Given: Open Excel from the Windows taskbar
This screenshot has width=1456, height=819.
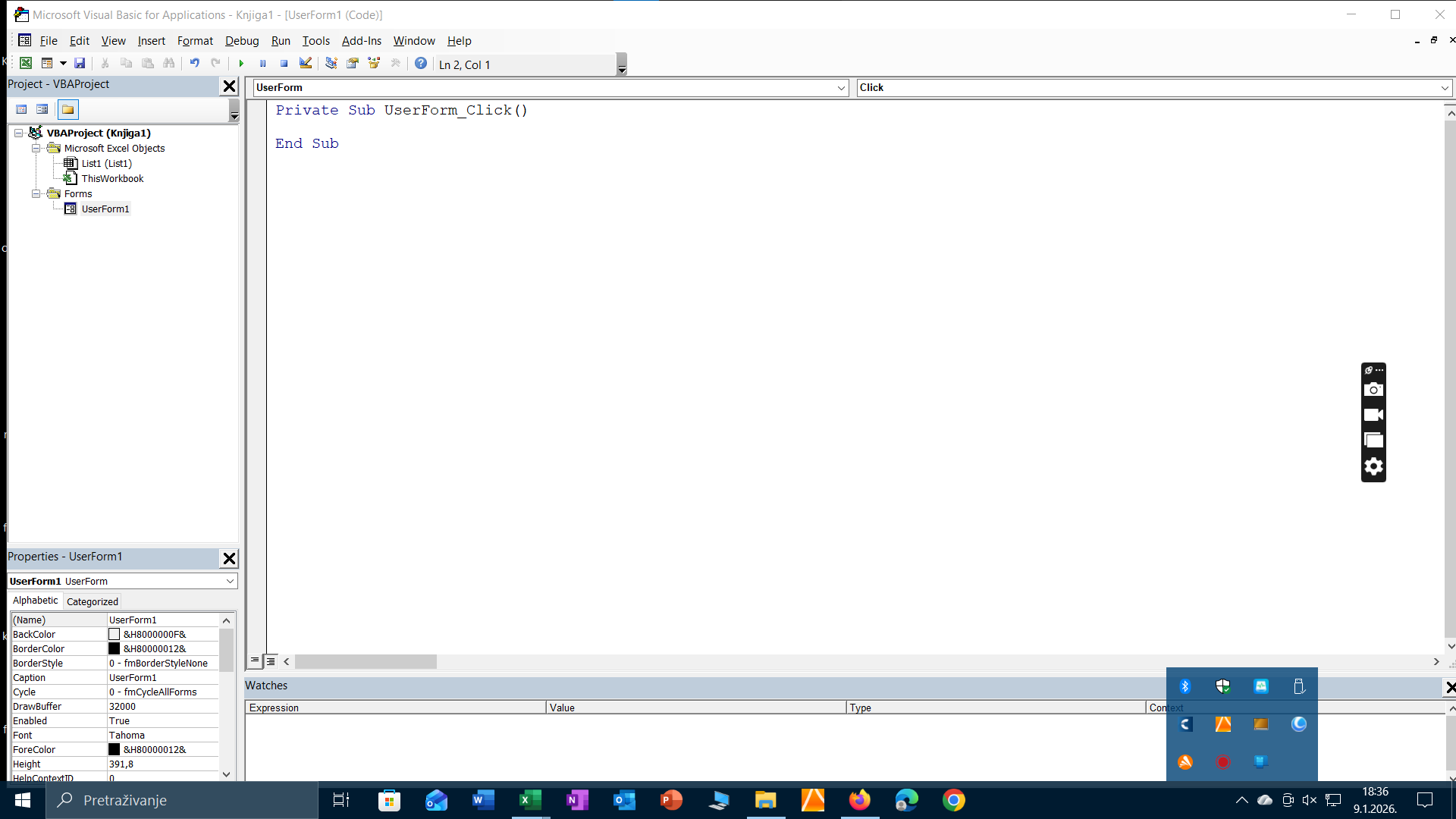Looking at the screenshot, I should point(530,800).
